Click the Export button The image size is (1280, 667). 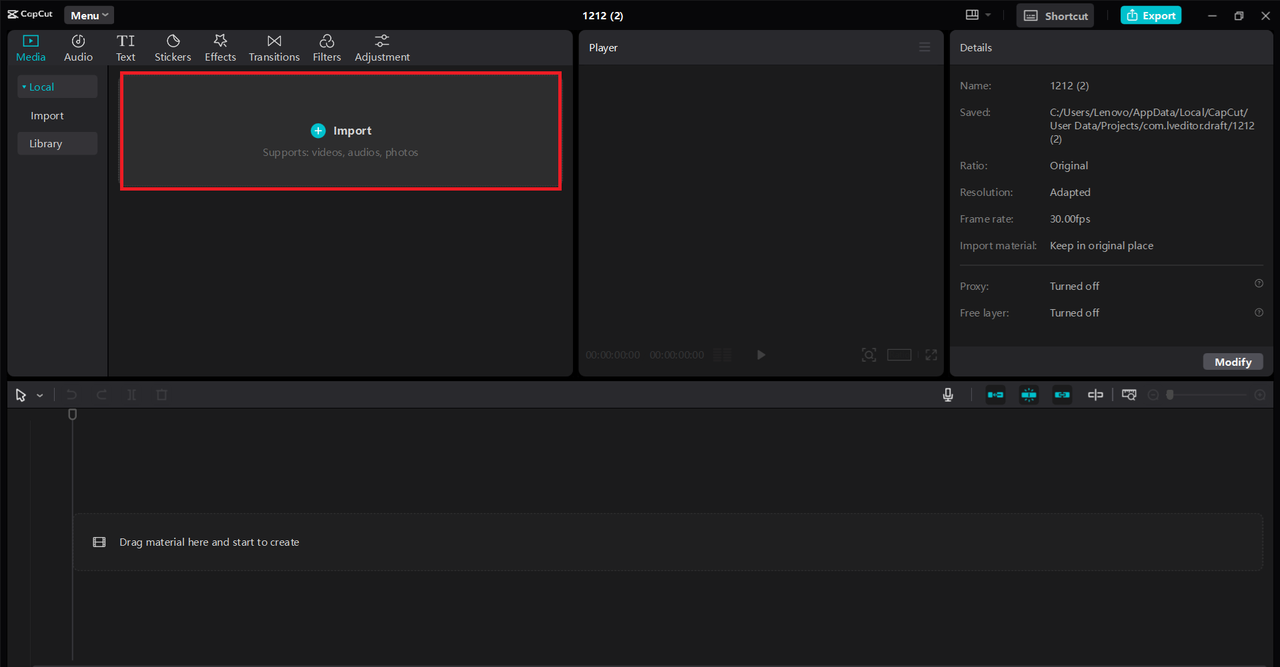pos(1151,15)
